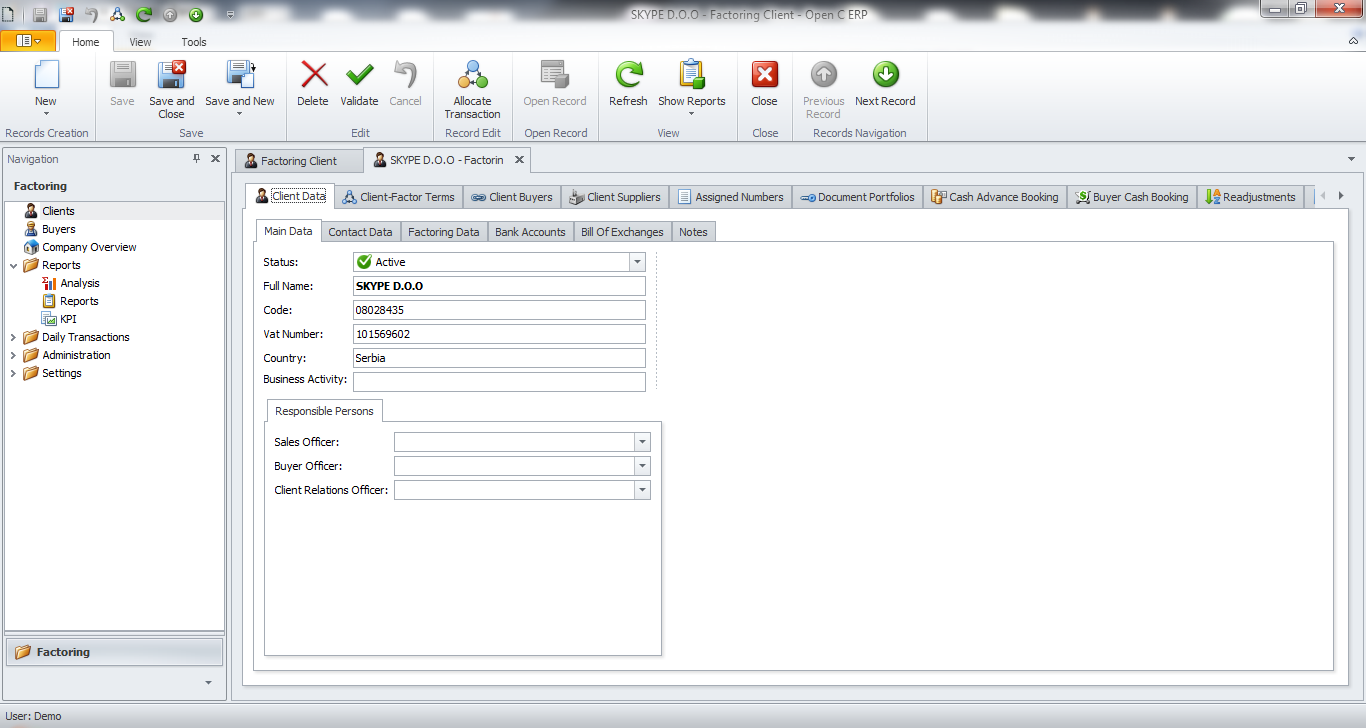The height and width of the screenshot is (728, 1366).
Task: Open Assigned Numbers tab
Action: click(730, 197)
